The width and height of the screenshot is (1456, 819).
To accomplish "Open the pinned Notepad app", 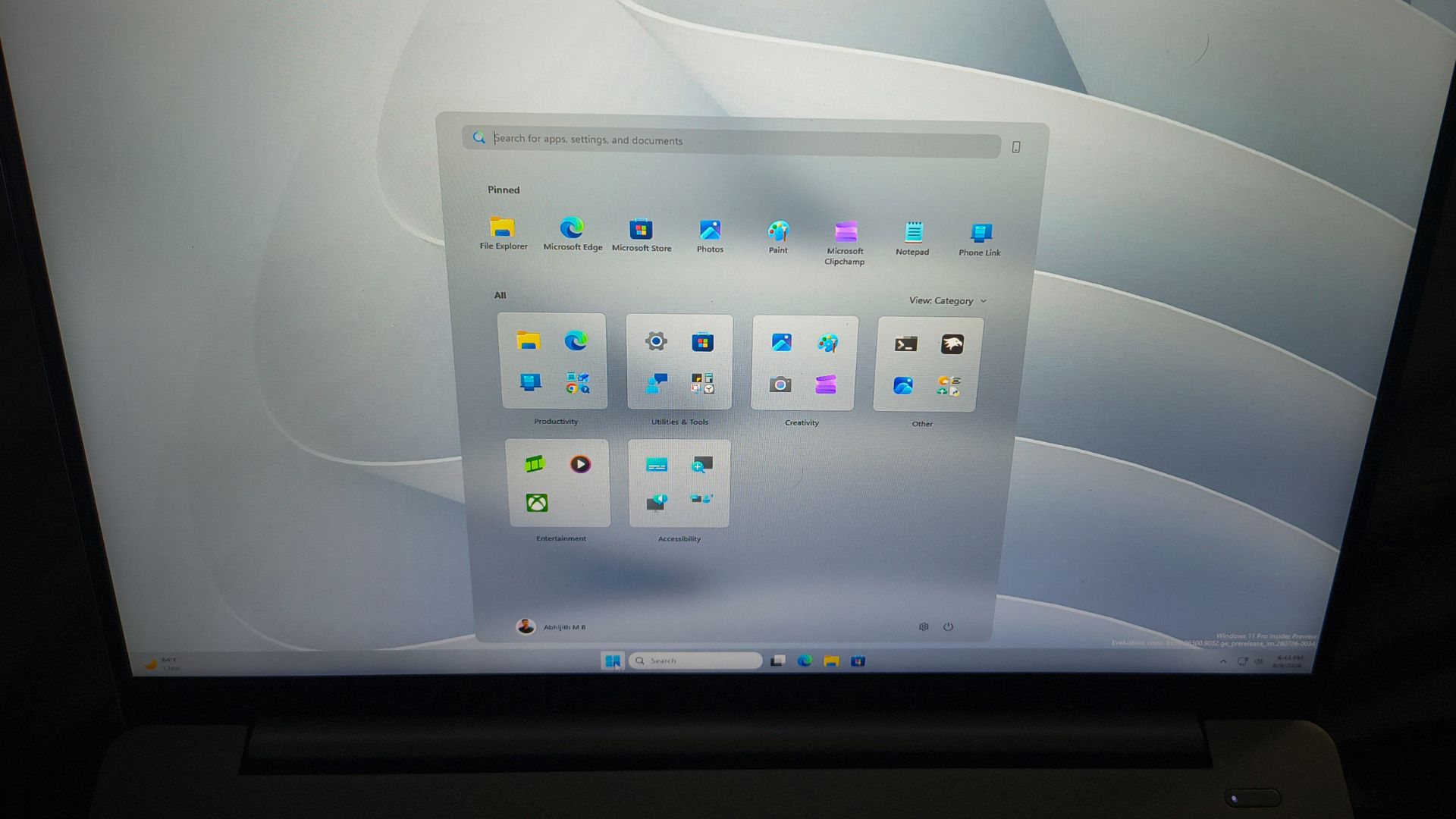I will point(912,238).
